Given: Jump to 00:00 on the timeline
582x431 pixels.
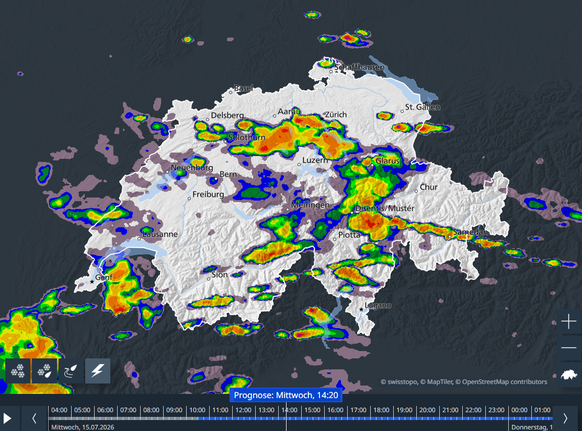Looking at the screenshot, I should pyautogui.click(x=520, y=410).
